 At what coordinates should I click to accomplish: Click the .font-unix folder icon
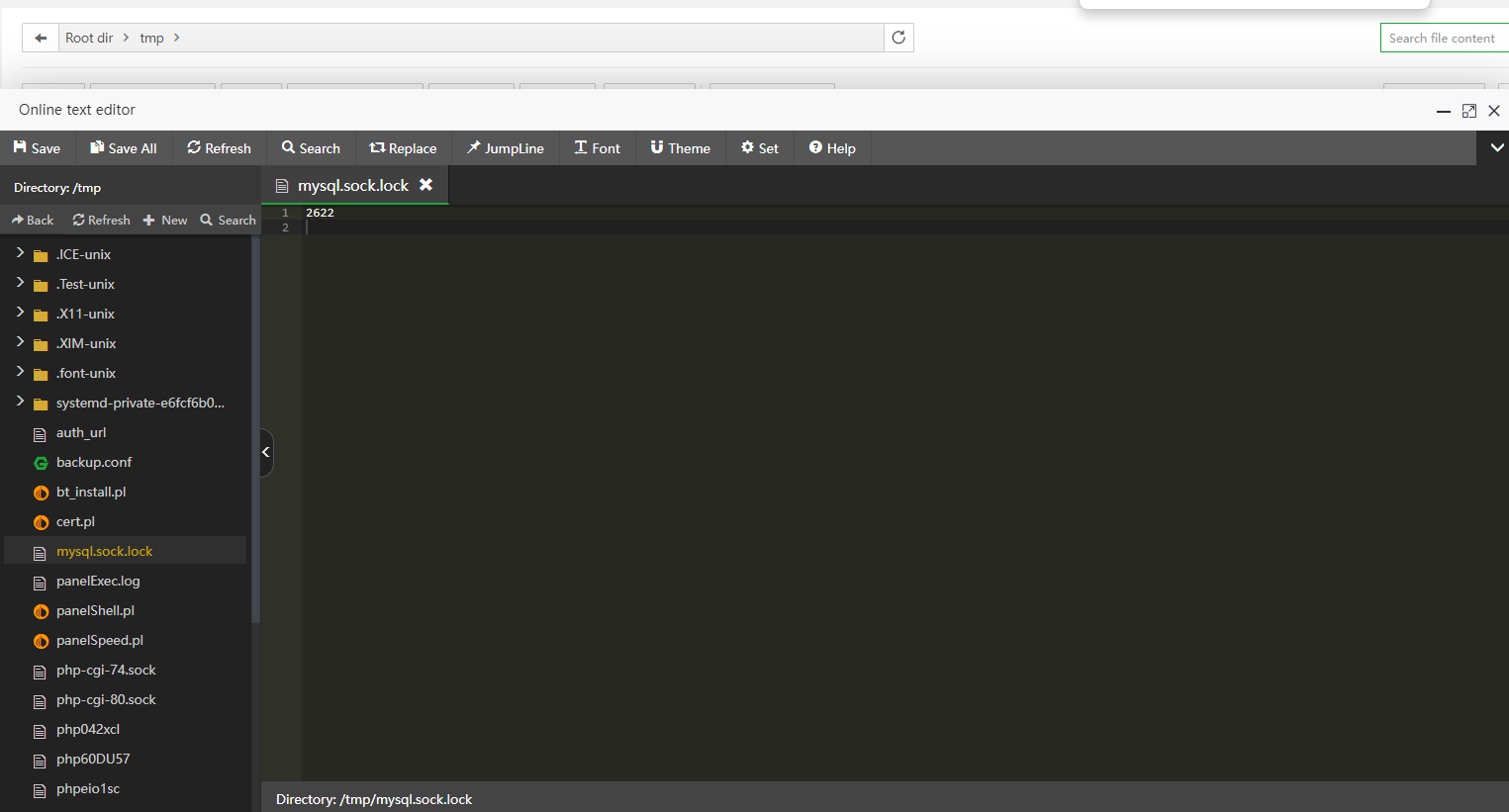coord(41,374)
